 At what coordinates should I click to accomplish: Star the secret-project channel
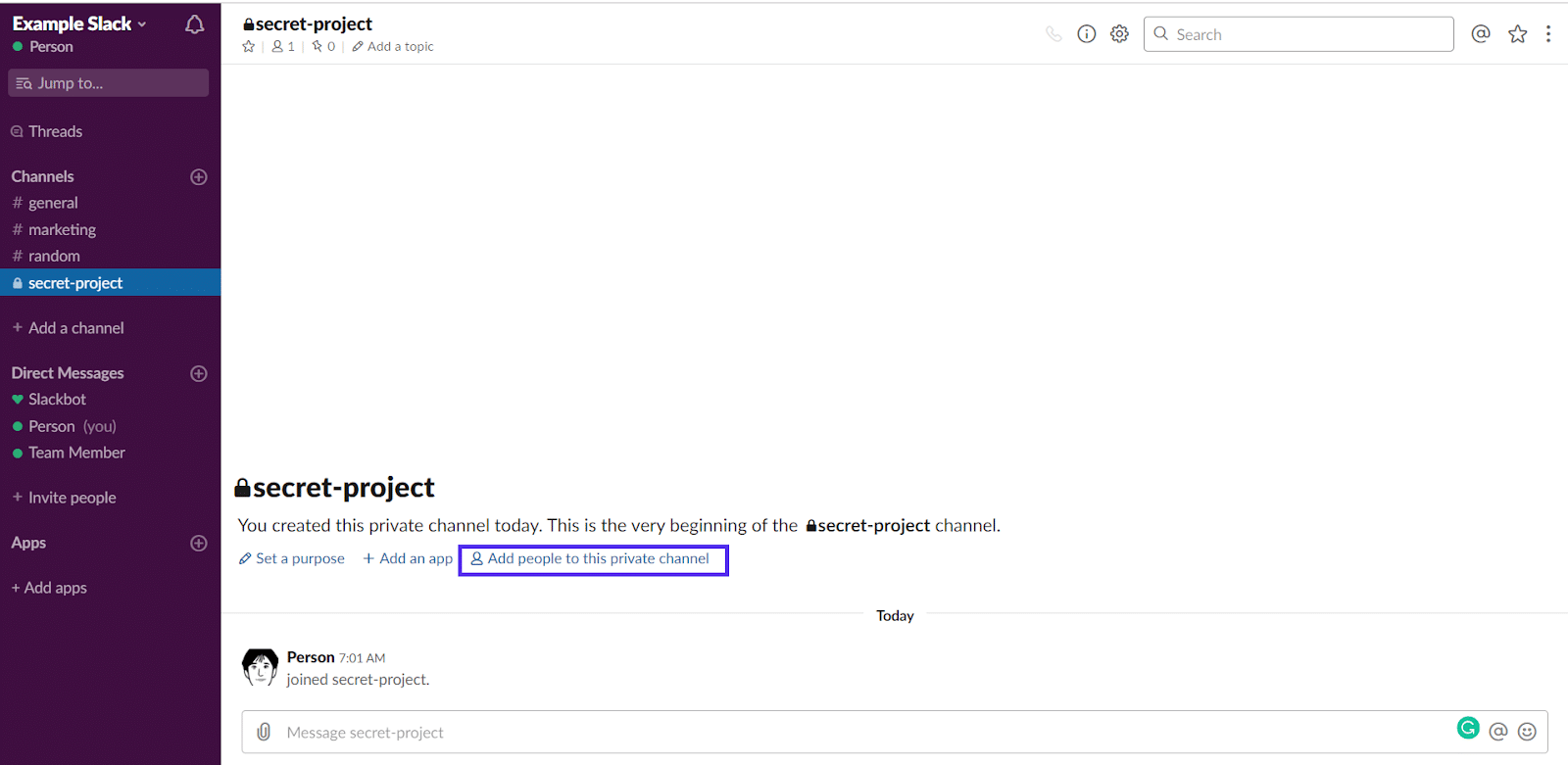[249, 47]
